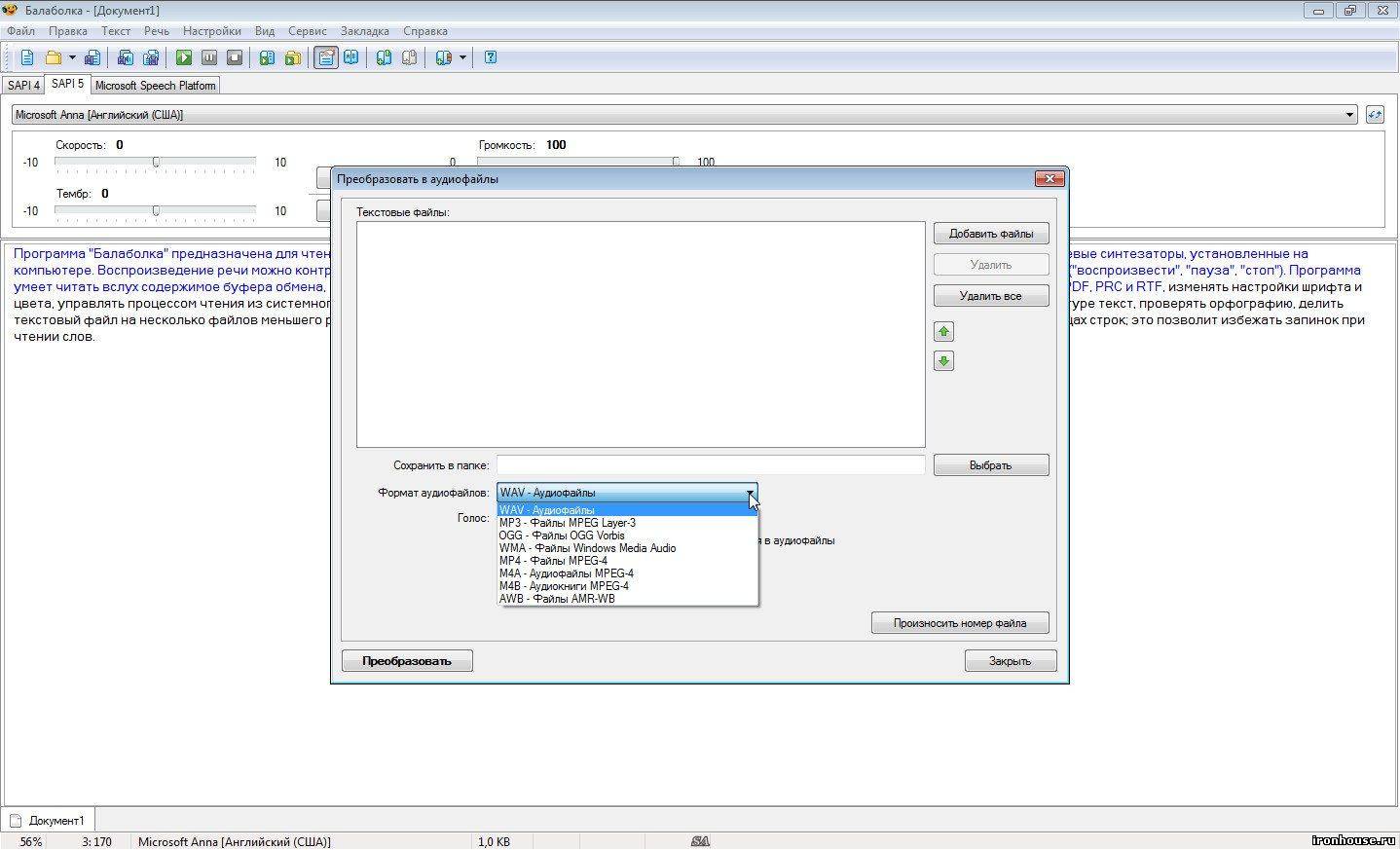Click the Convert files to audio toolbar icon
The image size is (1400, 850).
[x=292, y=57]
